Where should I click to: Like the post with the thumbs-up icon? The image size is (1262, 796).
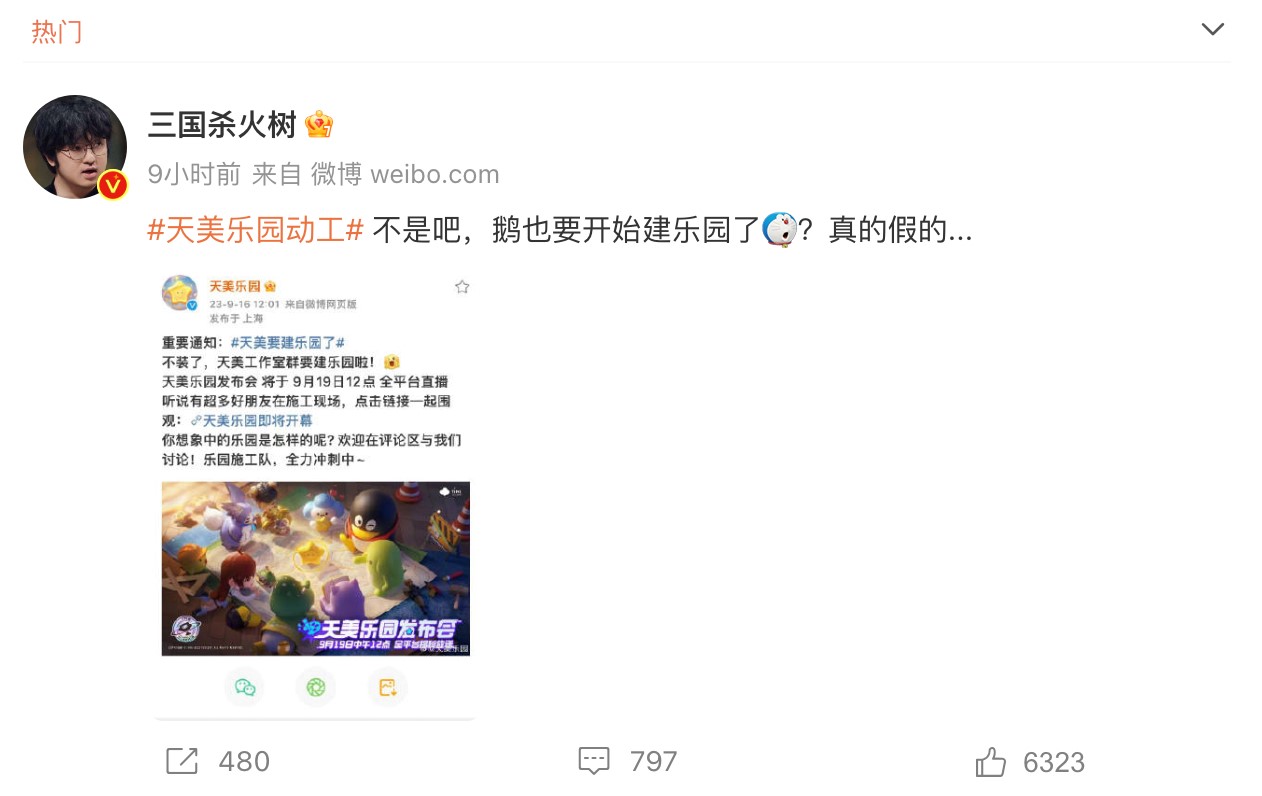991,762
